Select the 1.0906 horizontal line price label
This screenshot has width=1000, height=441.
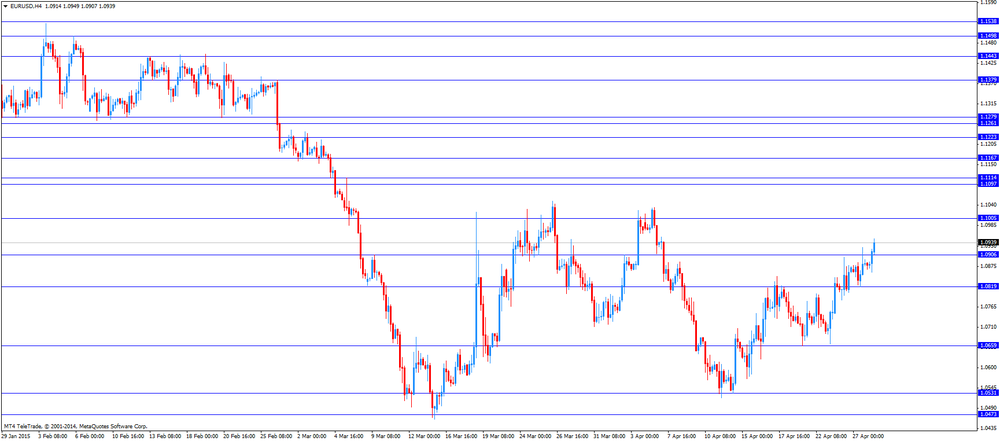[x=988, y=255]
